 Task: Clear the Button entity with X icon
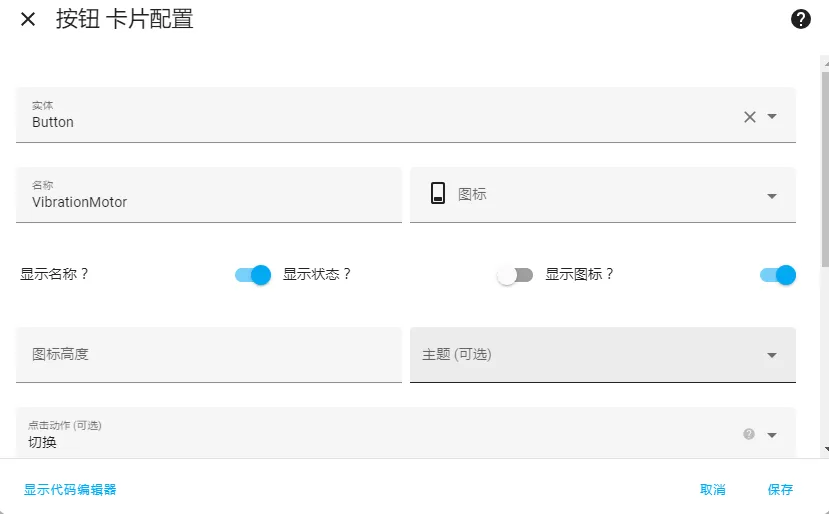pos(750,117)
